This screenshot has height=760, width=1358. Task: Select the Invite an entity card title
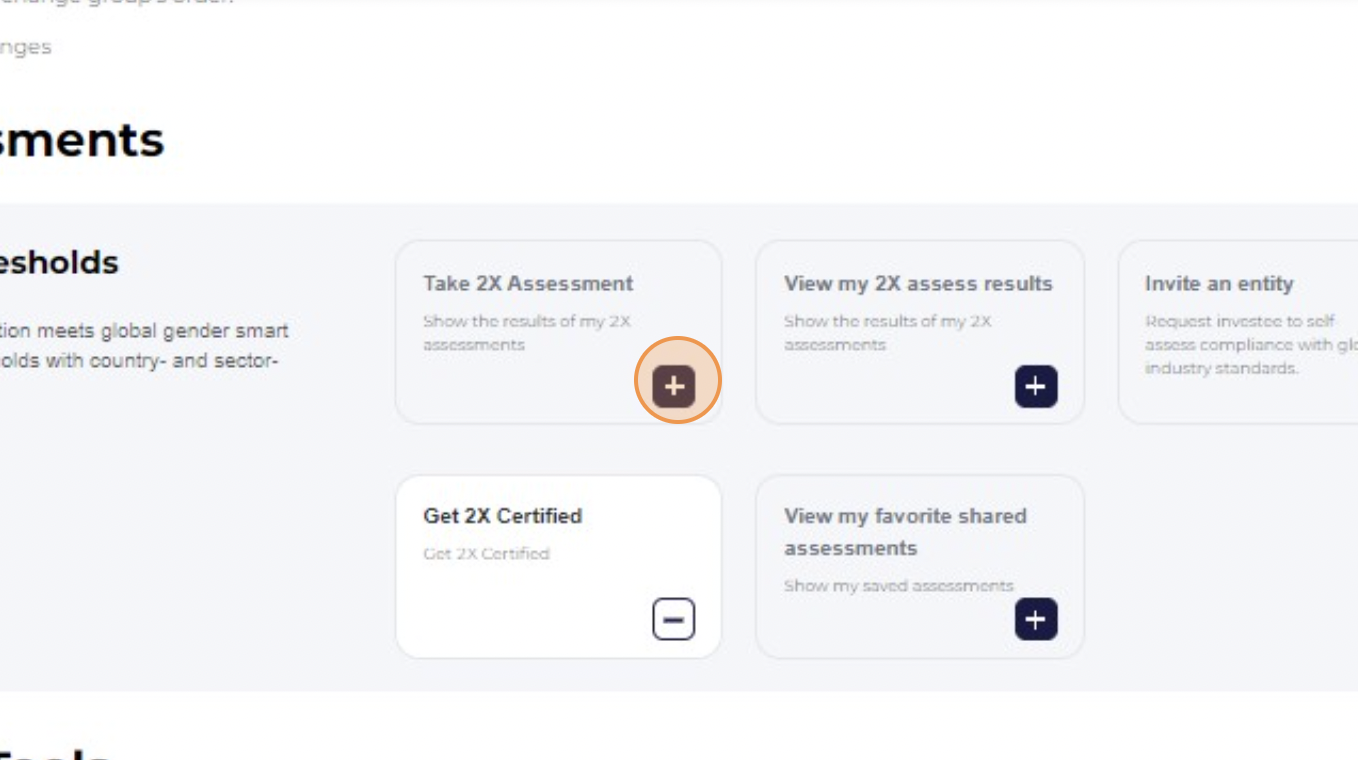pos(1219,283)
